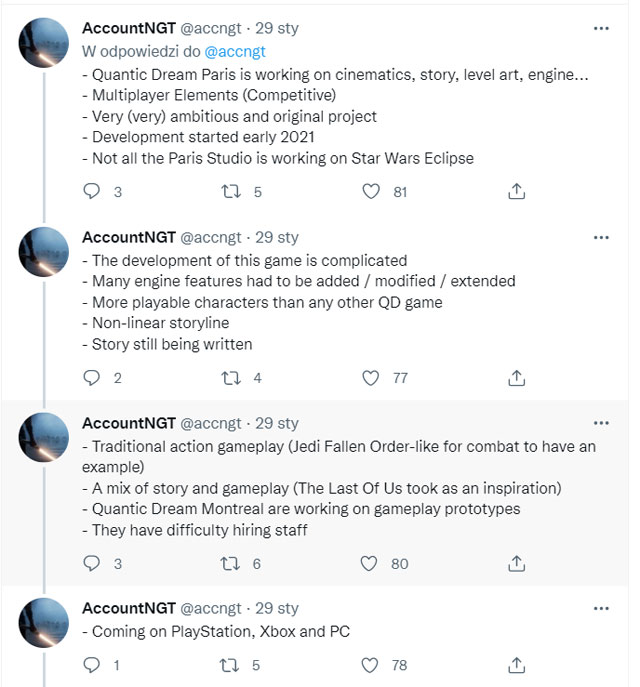Open AccountNGT profile name on first tweet
The height and width of the screenshot is (687, 640).
tap(129, 28)
